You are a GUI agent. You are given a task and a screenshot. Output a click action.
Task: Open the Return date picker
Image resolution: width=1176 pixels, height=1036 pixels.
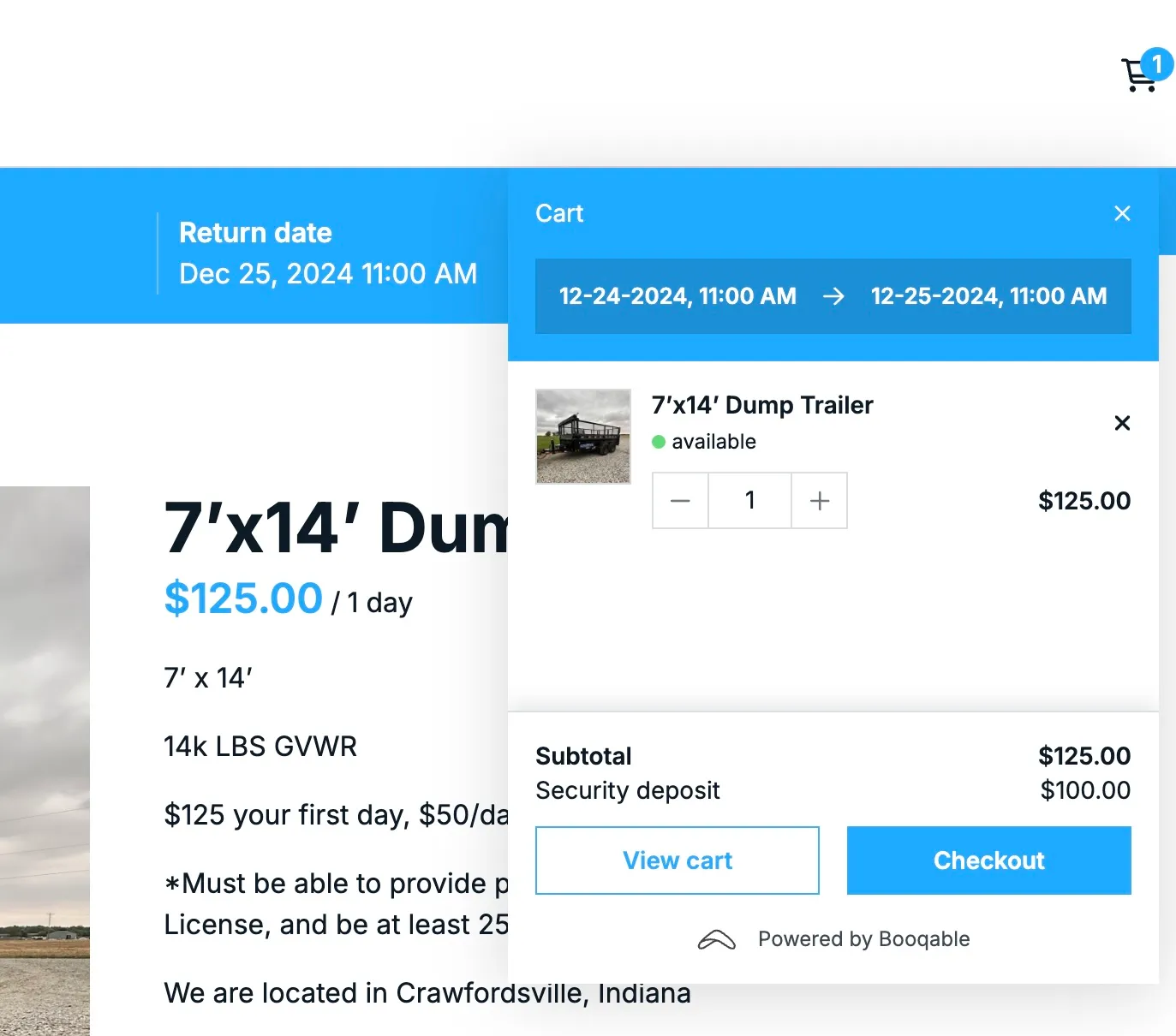(327, 254)
